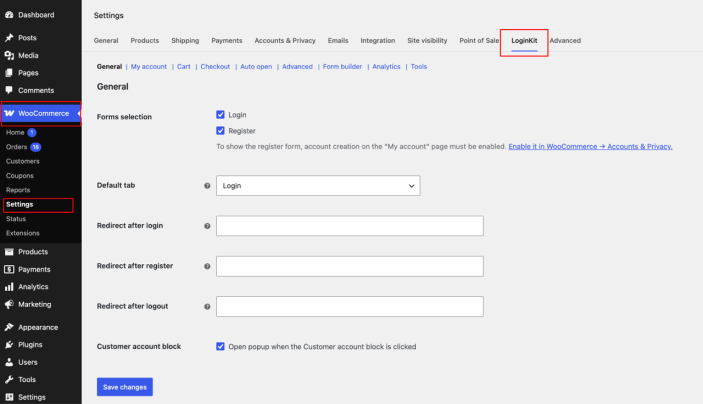Follow Enable it in WooCommerce Accounts & Privacy link
The height and width of the screenshot is (404, 703).
click(590, 146)
